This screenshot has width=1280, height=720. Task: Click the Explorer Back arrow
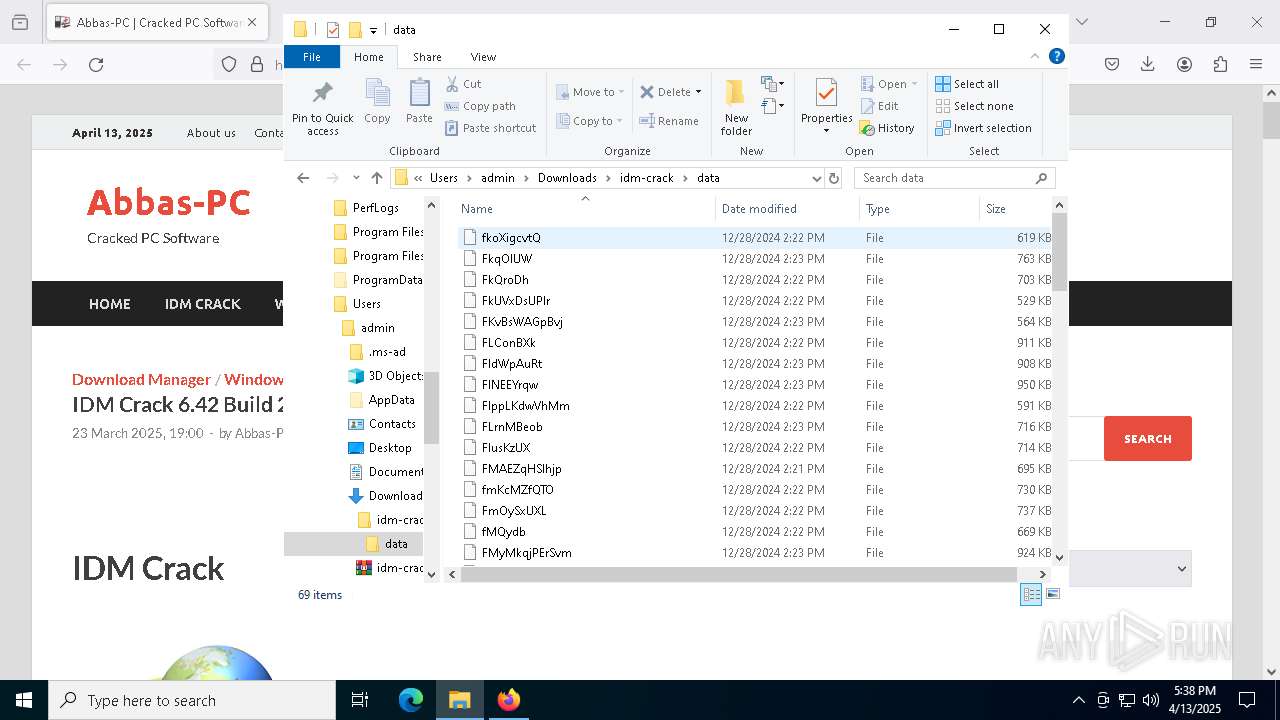[x=303, y=178]
